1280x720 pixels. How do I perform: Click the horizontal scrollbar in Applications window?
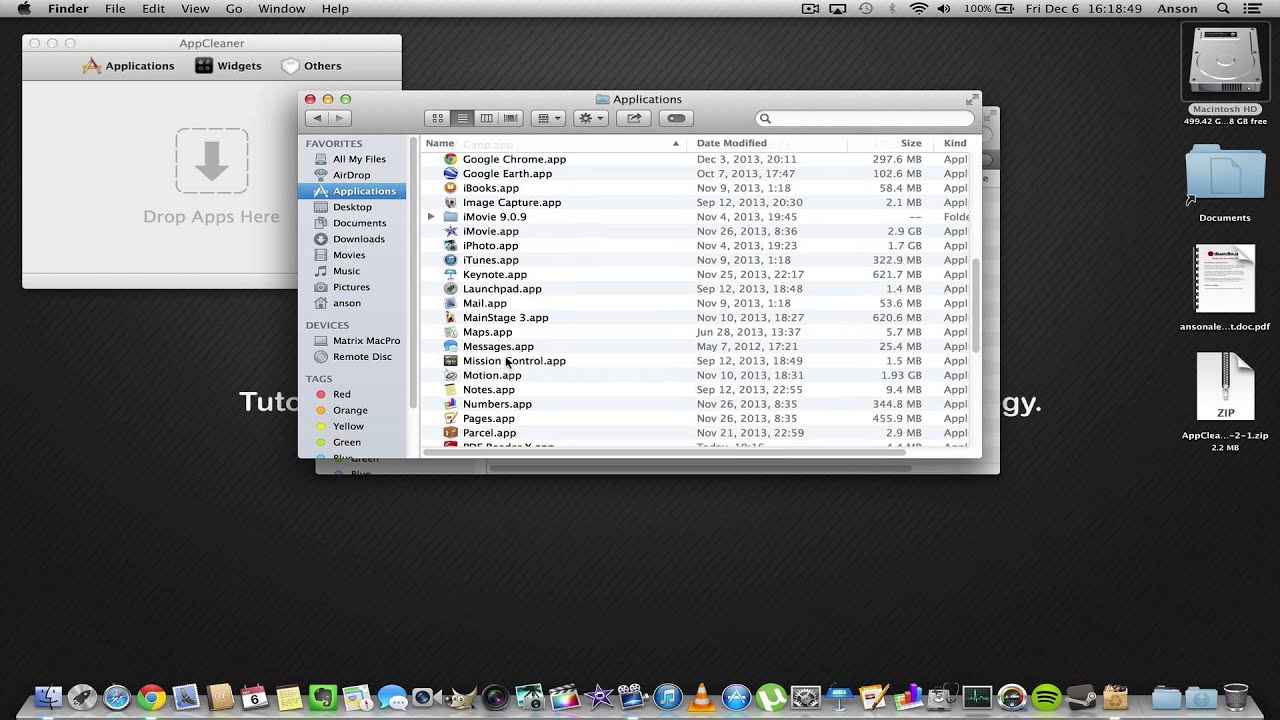(x=664, y=452)
